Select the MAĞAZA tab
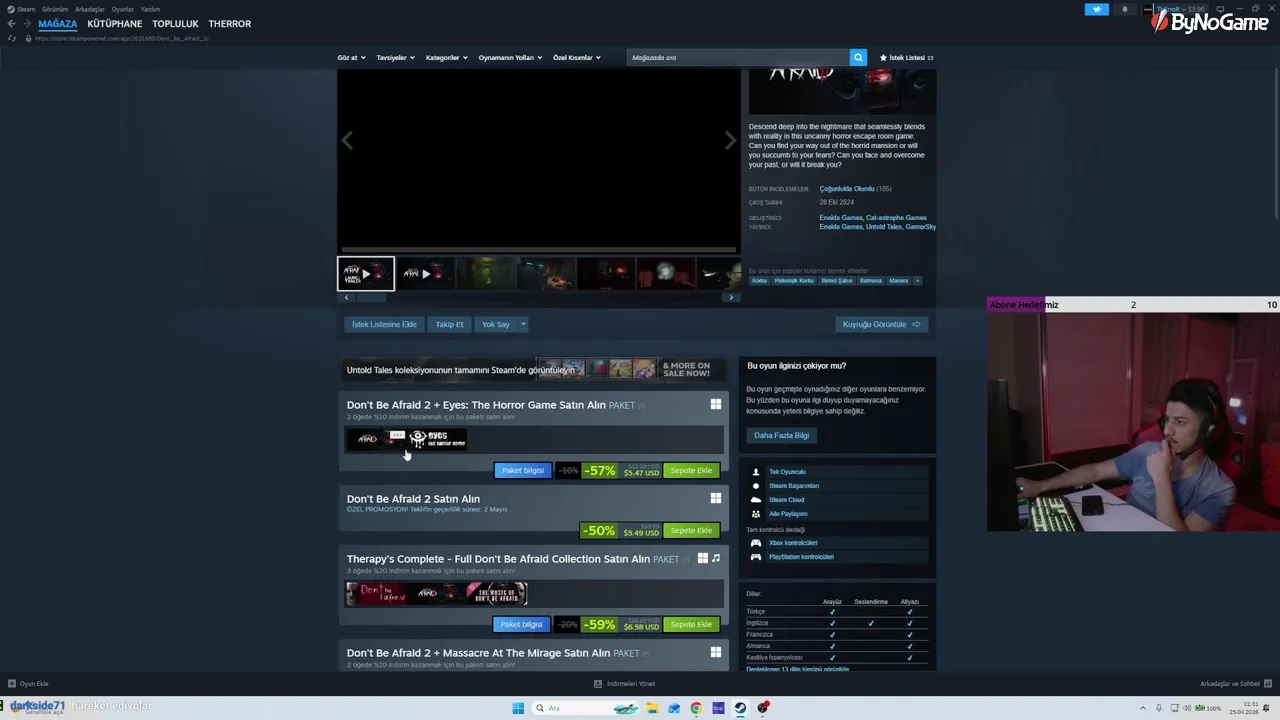This screenshot has height=720, width=1280. 58,24
